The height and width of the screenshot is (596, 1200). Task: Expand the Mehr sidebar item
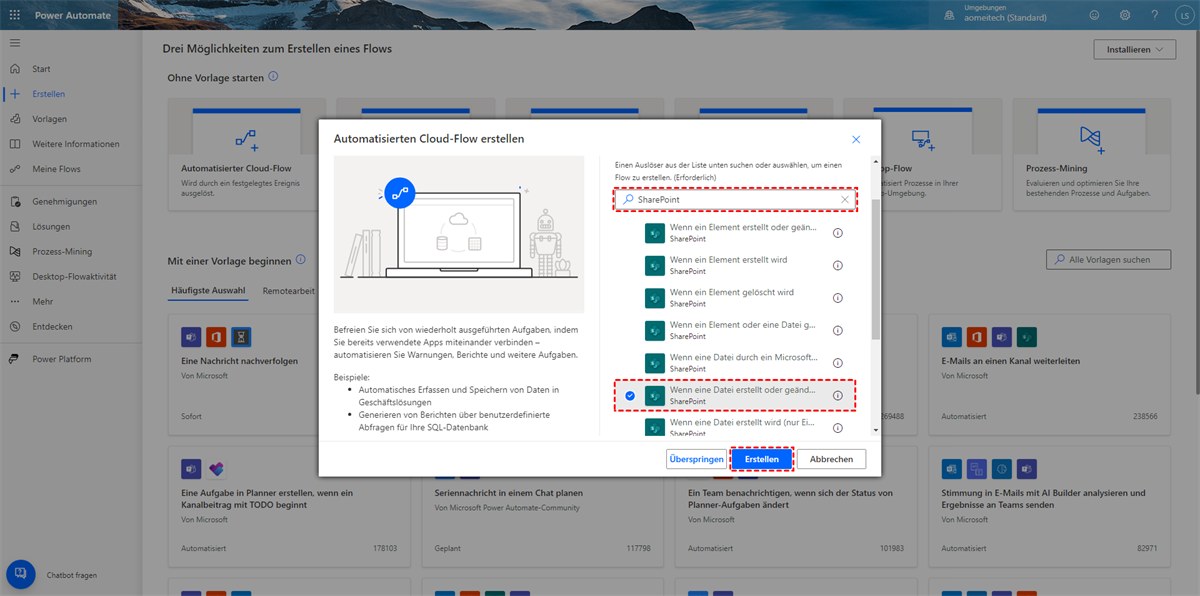click(43, 302)
